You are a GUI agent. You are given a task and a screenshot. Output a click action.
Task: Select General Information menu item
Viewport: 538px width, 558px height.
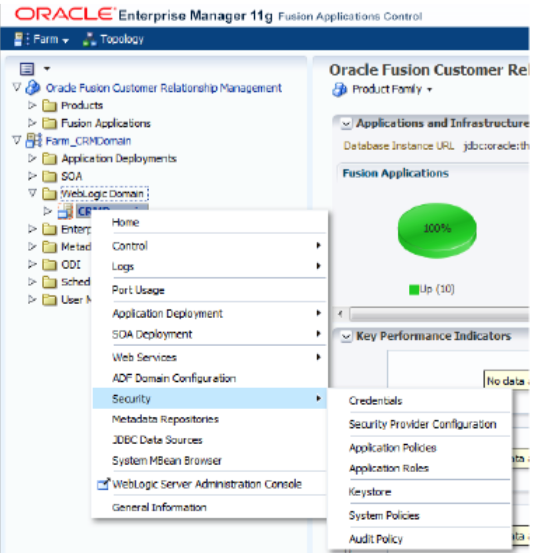coord(210,508)
